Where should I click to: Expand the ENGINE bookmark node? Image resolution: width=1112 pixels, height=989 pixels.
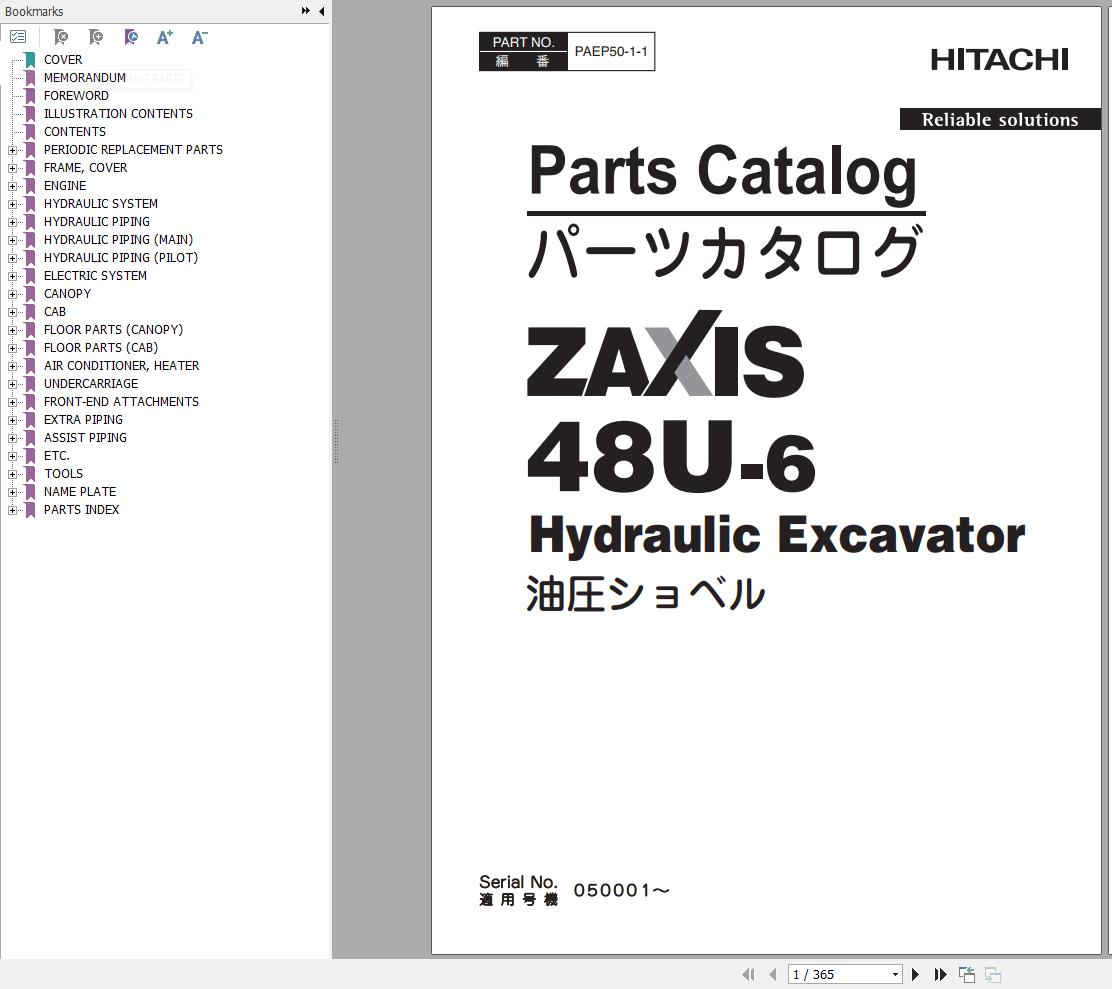pyautogui.click(x=12, y=186)
